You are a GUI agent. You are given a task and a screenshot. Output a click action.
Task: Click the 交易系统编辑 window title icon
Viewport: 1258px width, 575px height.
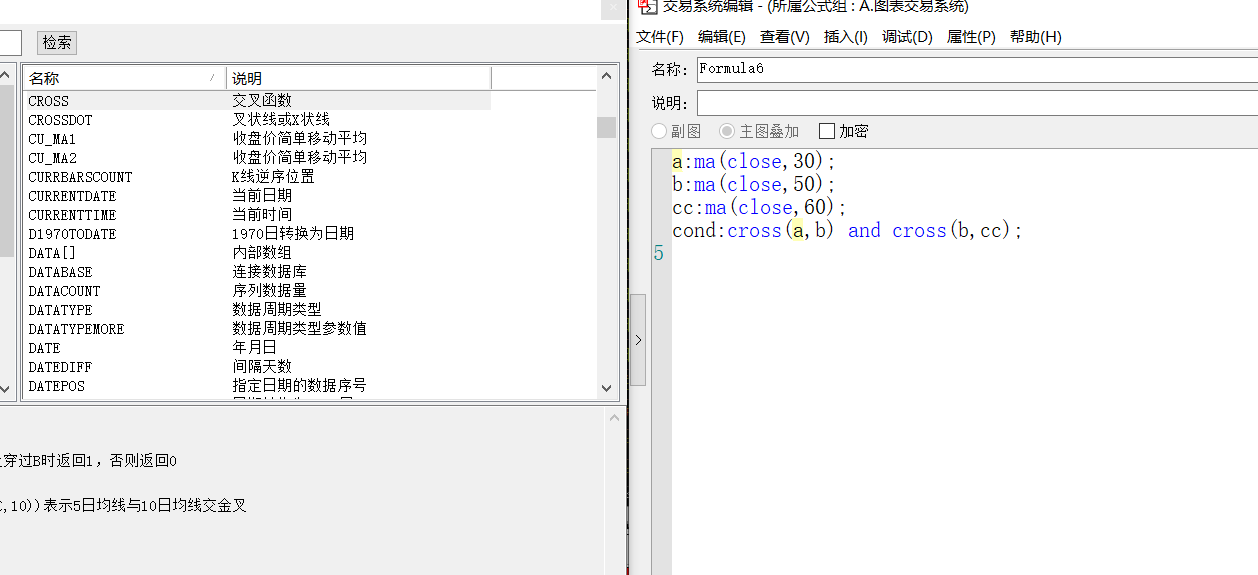647,6
